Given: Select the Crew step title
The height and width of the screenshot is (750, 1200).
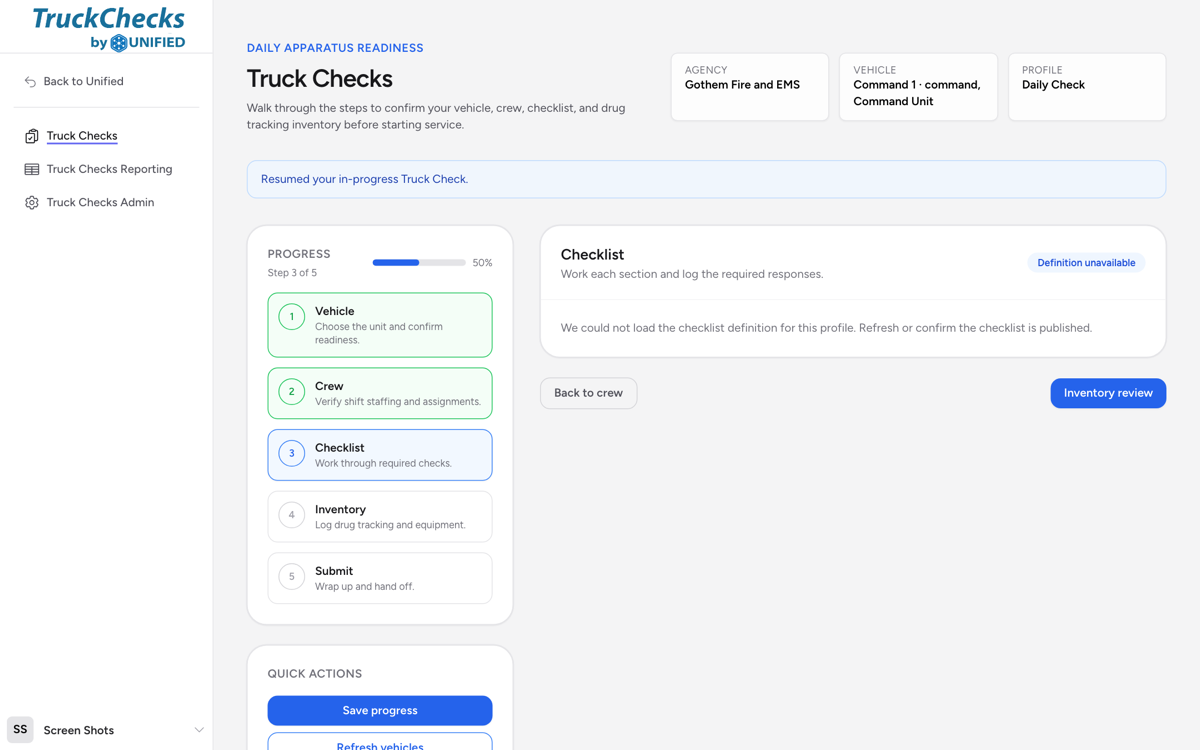Looking at the screenshot, I should tap(329, 386).
